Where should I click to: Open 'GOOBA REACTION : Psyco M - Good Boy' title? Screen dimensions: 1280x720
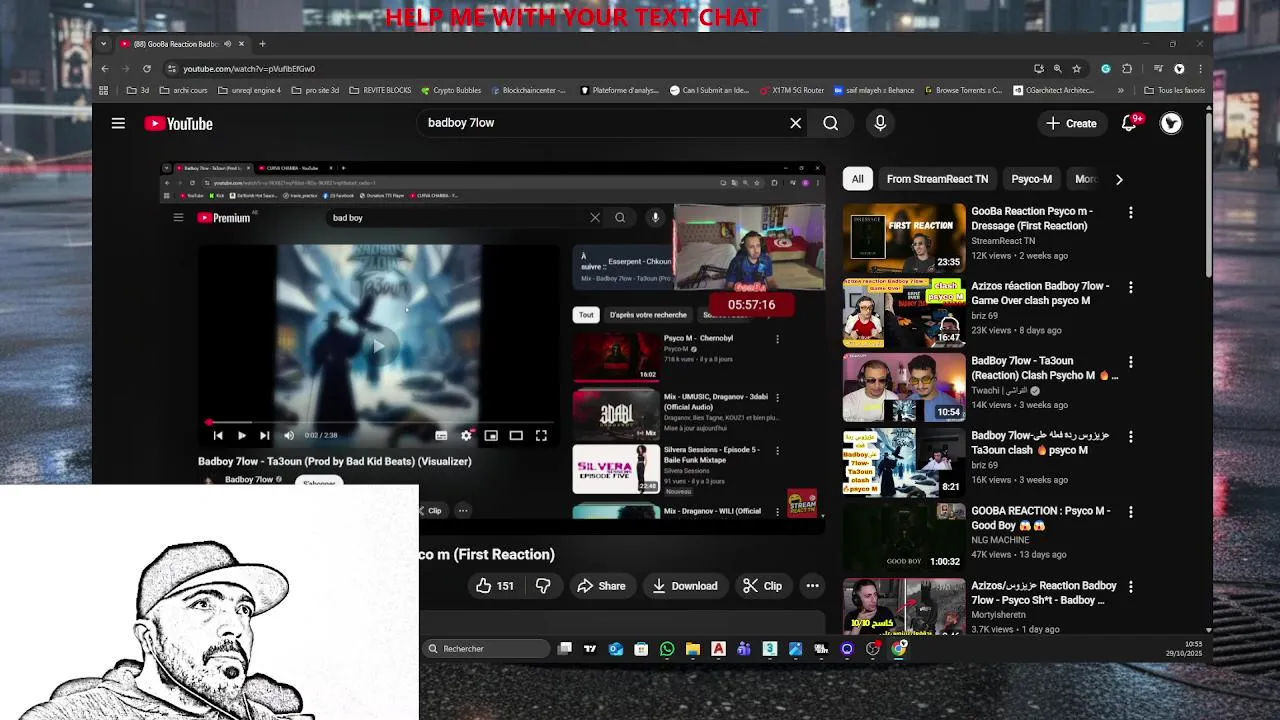pos(1041,518)
